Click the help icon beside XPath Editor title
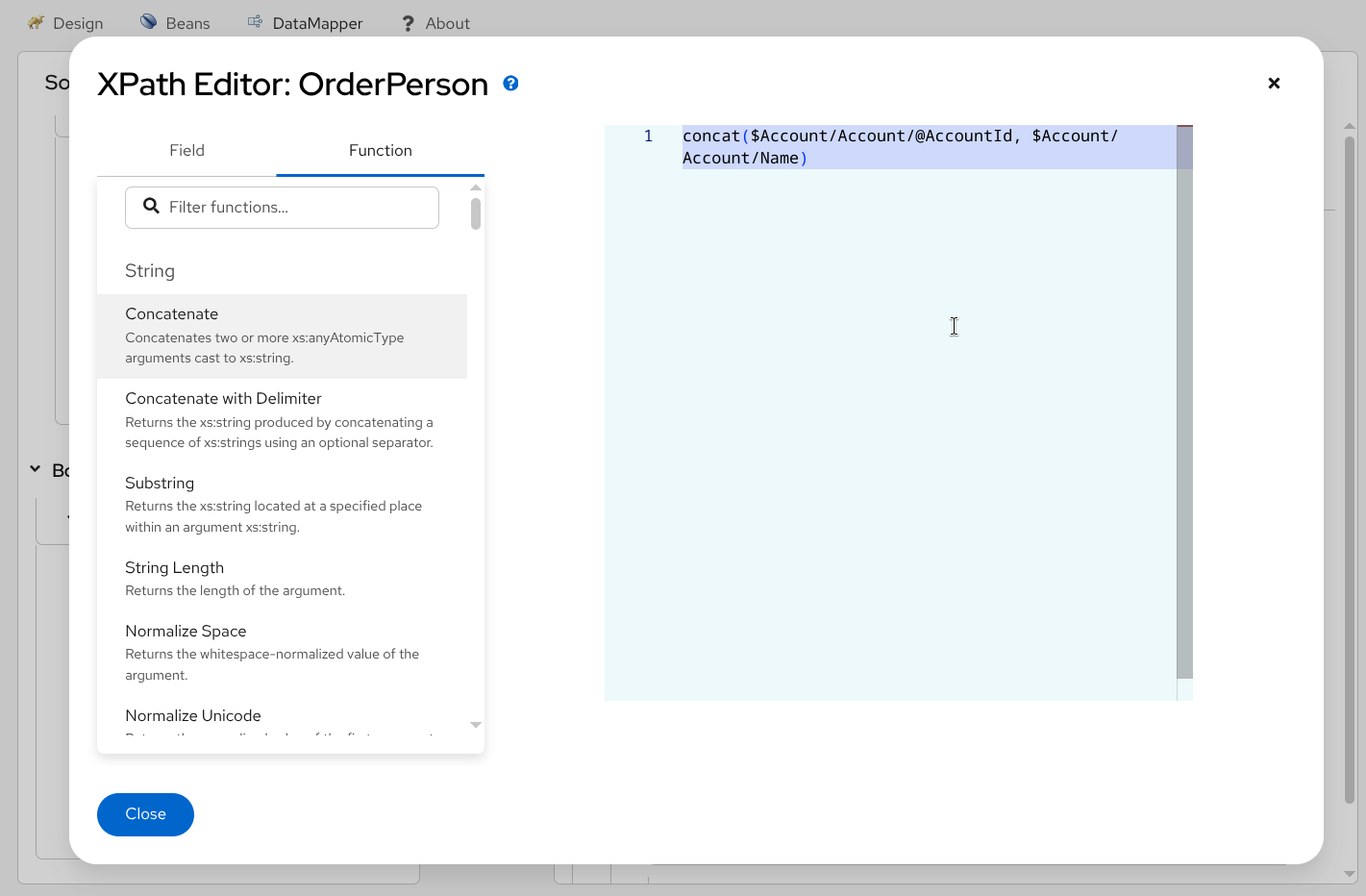The height and width of the screenshot is (896, 1366). pyautogui.click(x=510, y=84)
